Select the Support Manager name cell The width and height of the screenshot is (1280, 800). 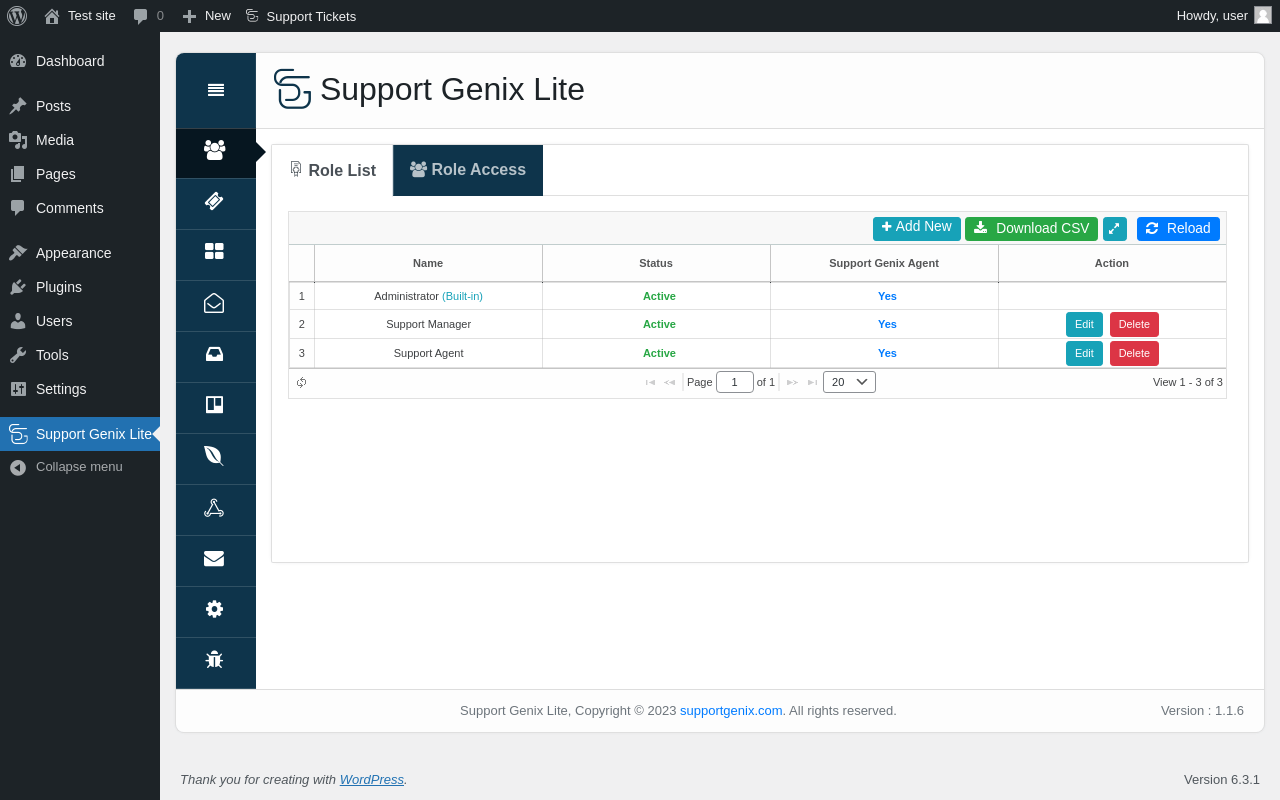[428, 324]
